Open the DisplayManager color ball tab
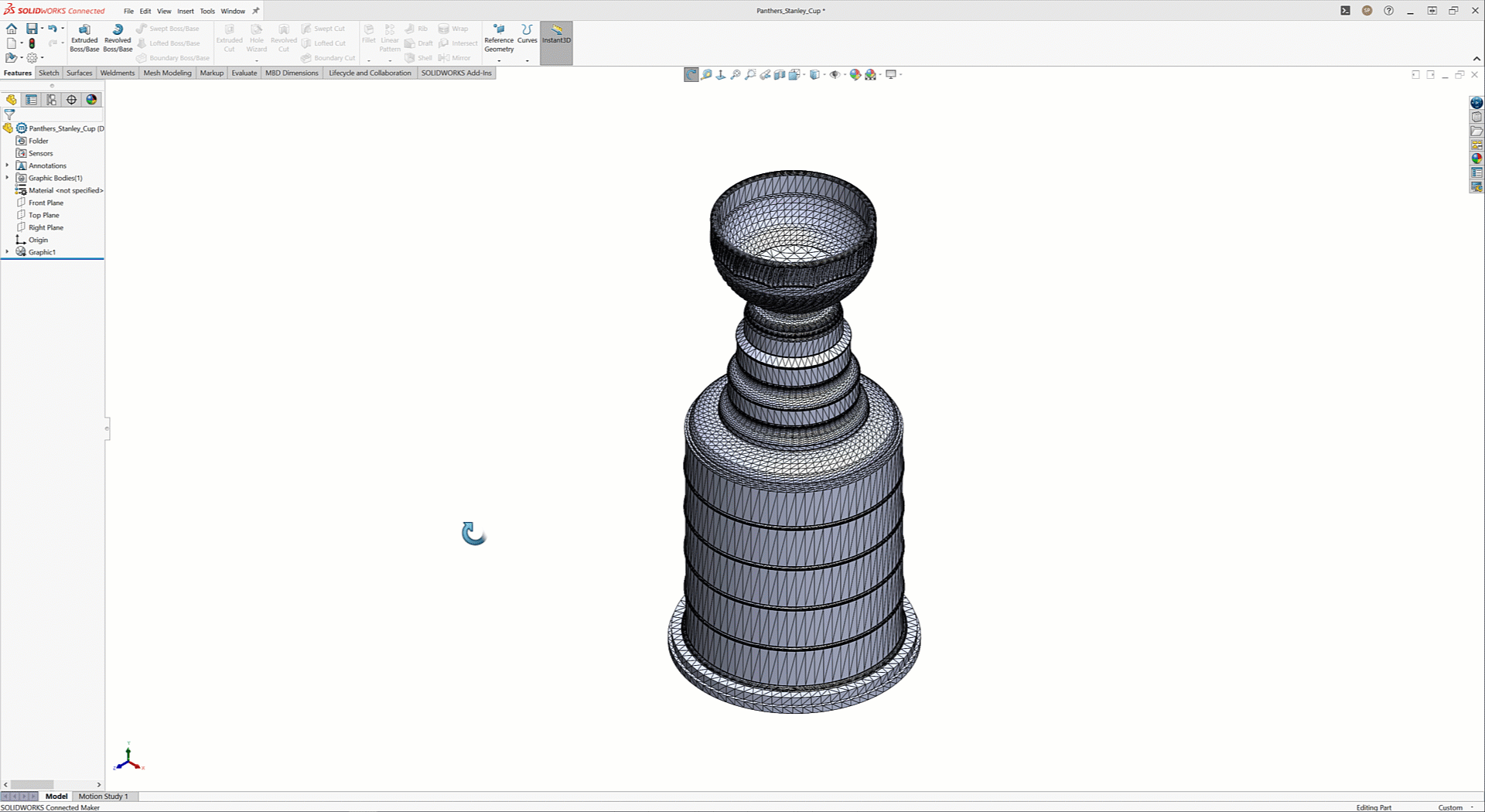This screenshot has width=1485, height=812. (x=92, y=100)
